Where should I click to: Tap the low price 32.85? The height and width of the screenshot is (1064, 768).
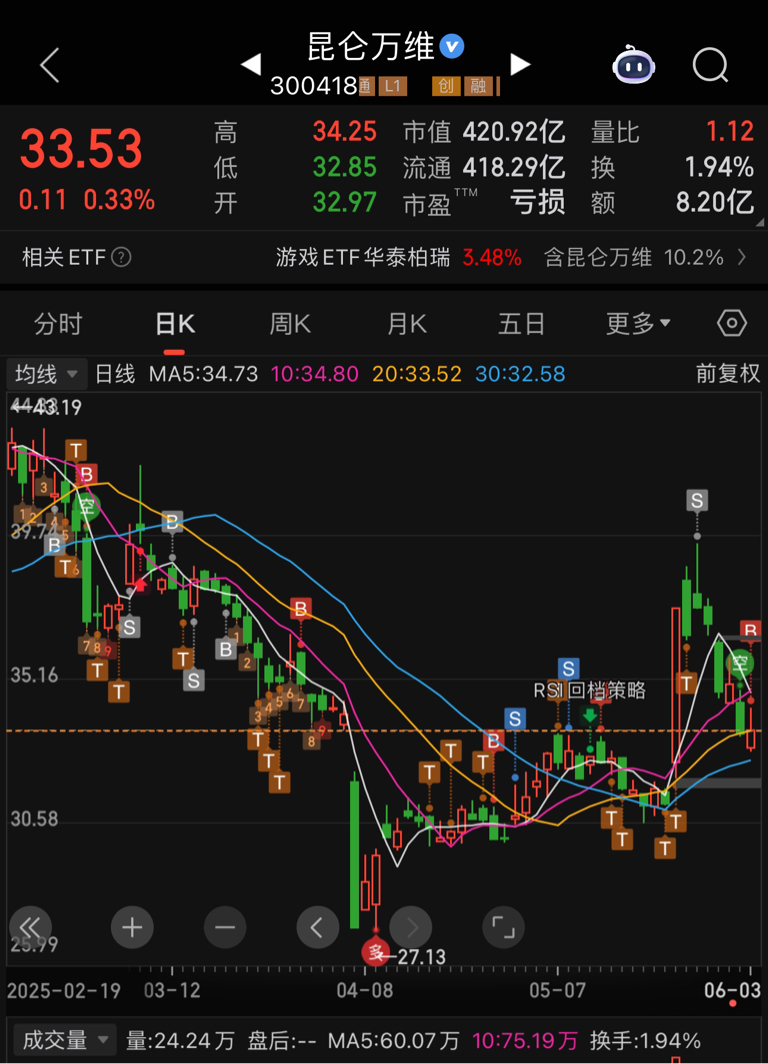(x=344, y=167)
